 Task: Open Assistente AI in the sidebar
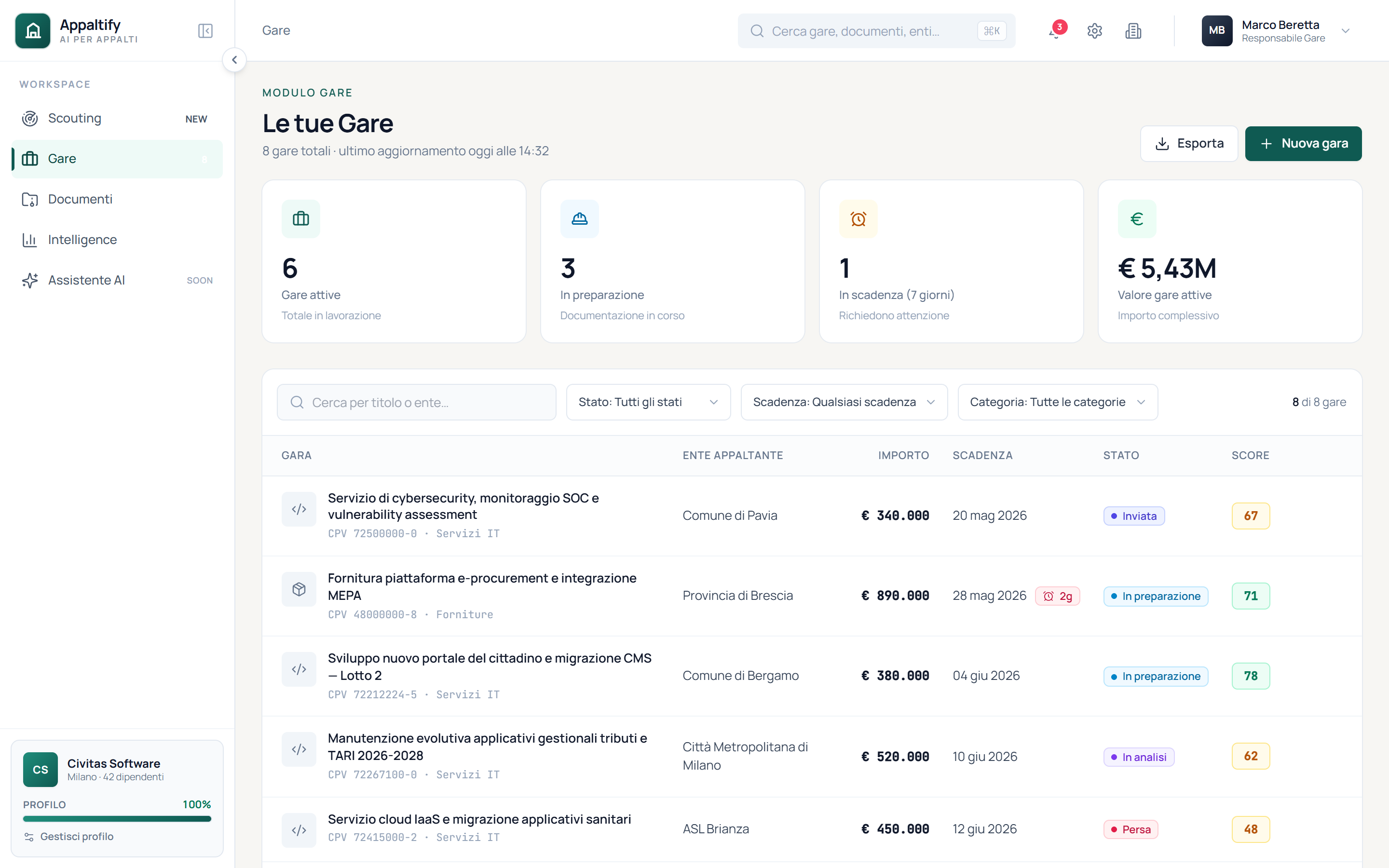coord(117,280)
